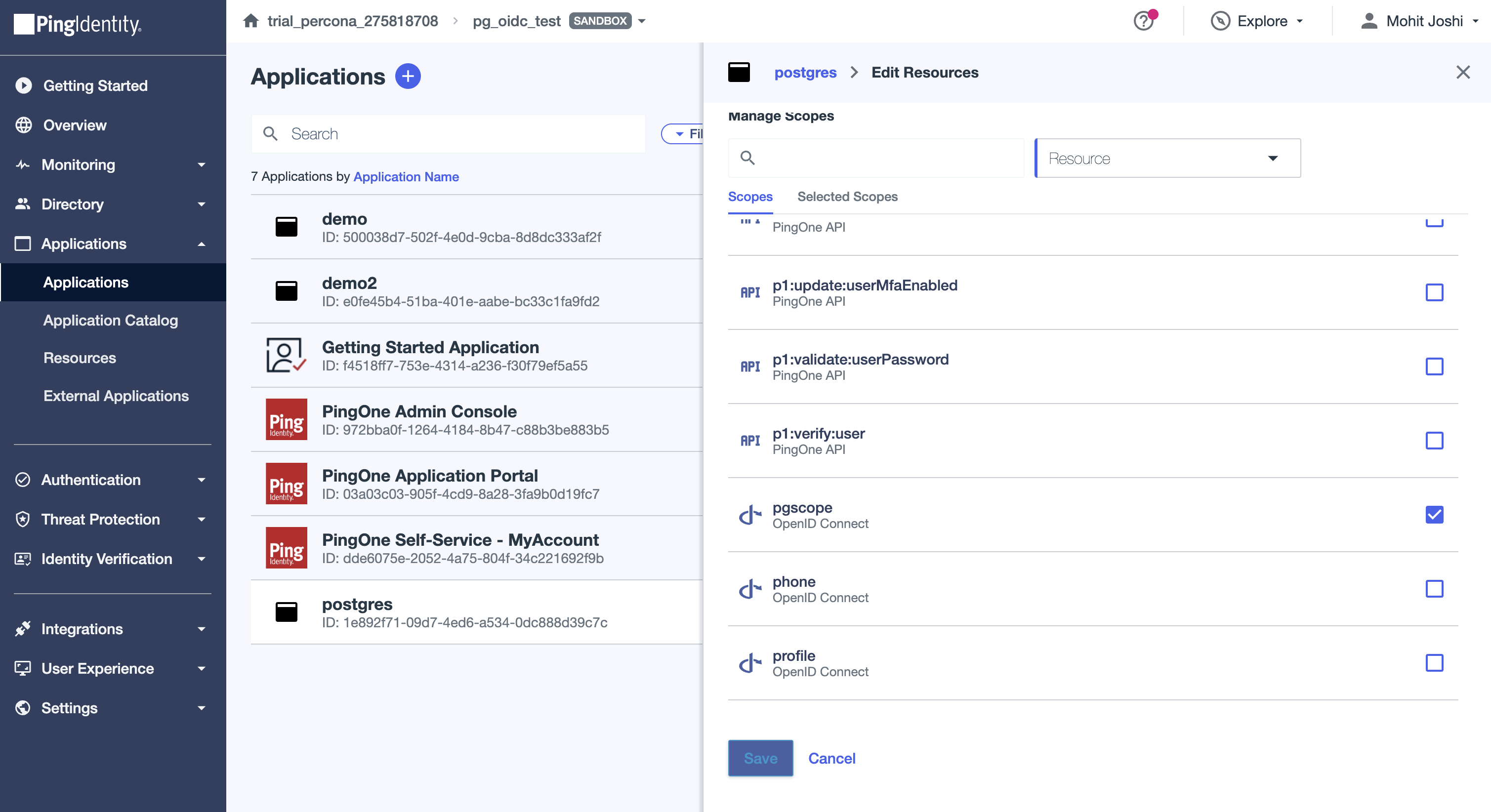The image size is (1491, 812).
Task: Check the p1:verify:user scope
Action: tap(1434, 441)
